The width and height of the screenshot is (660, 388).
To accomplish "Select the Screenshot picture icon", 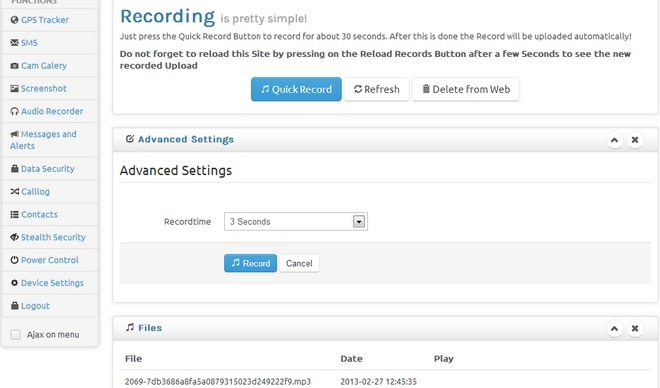I will pyautogui.click(x=14, y=88).
